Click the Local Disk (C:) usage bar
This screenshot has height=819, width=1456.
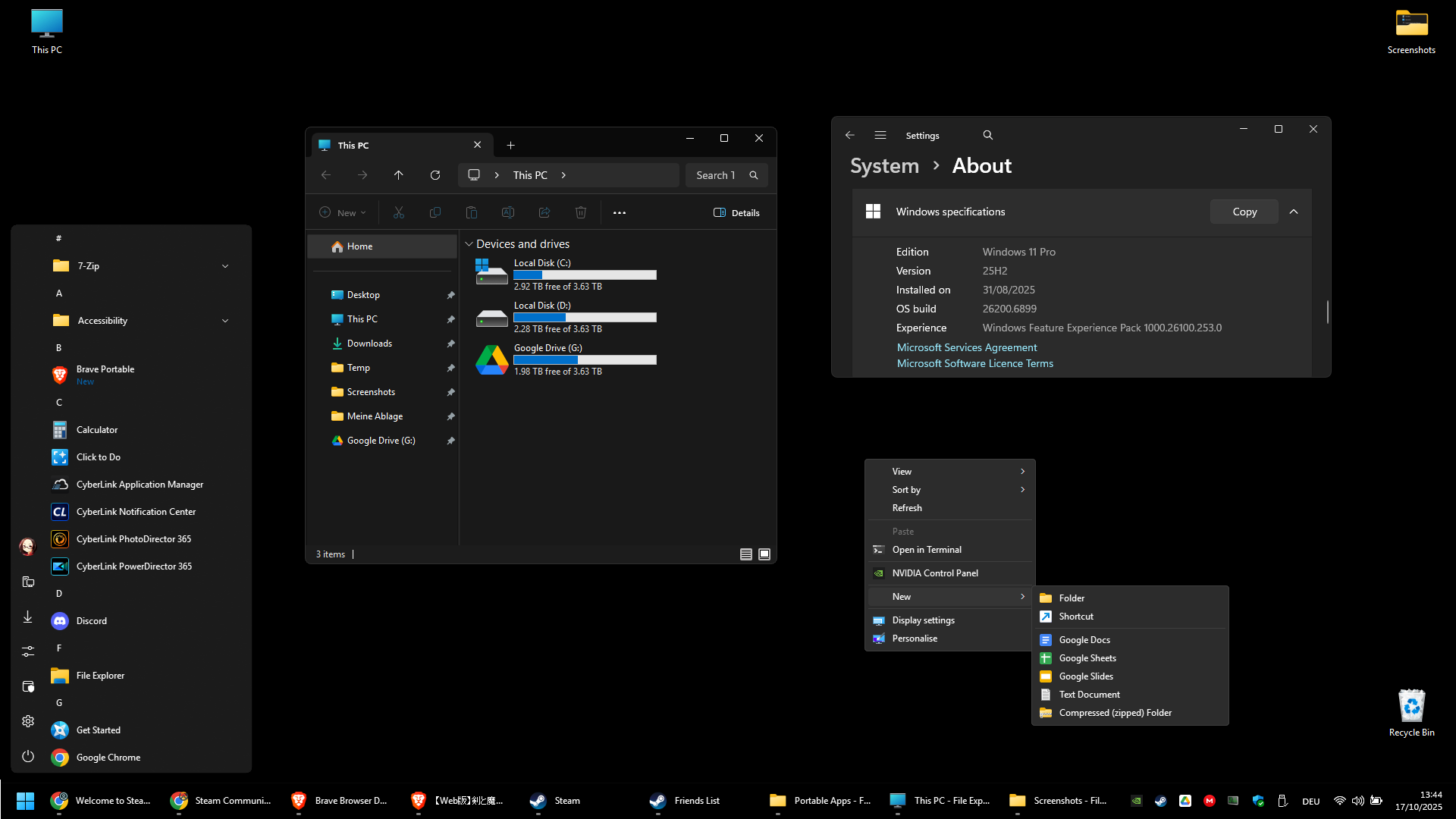pyautogui.click(x=585, y=275)
